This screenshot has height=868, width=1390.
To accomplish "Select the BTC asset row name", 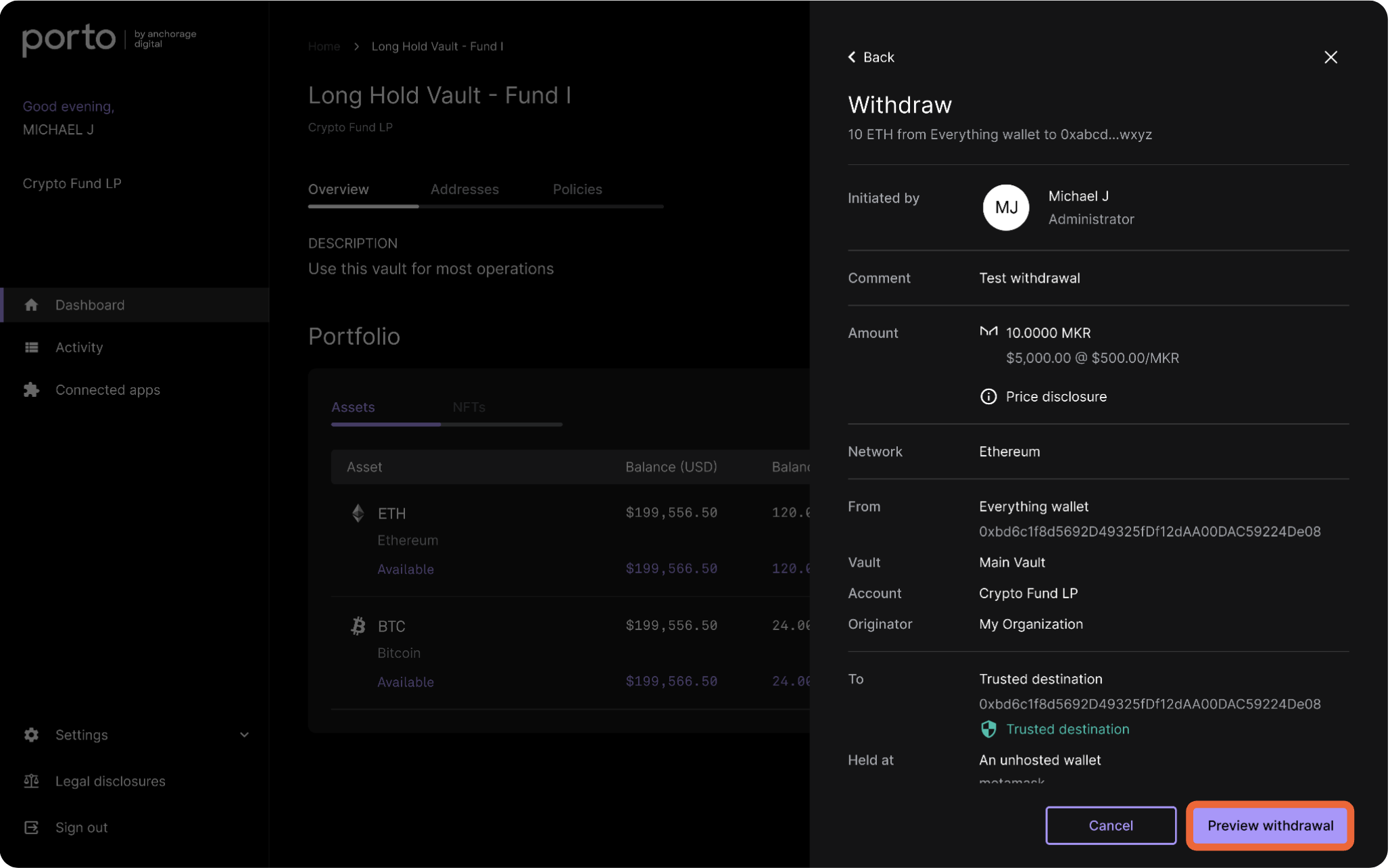I will [x=391, y=626].
